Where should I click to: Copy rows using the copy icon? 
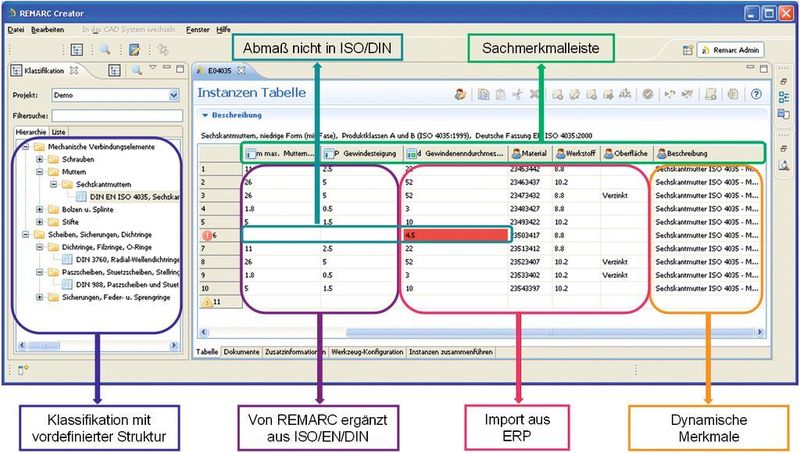(x=484, y=94)
